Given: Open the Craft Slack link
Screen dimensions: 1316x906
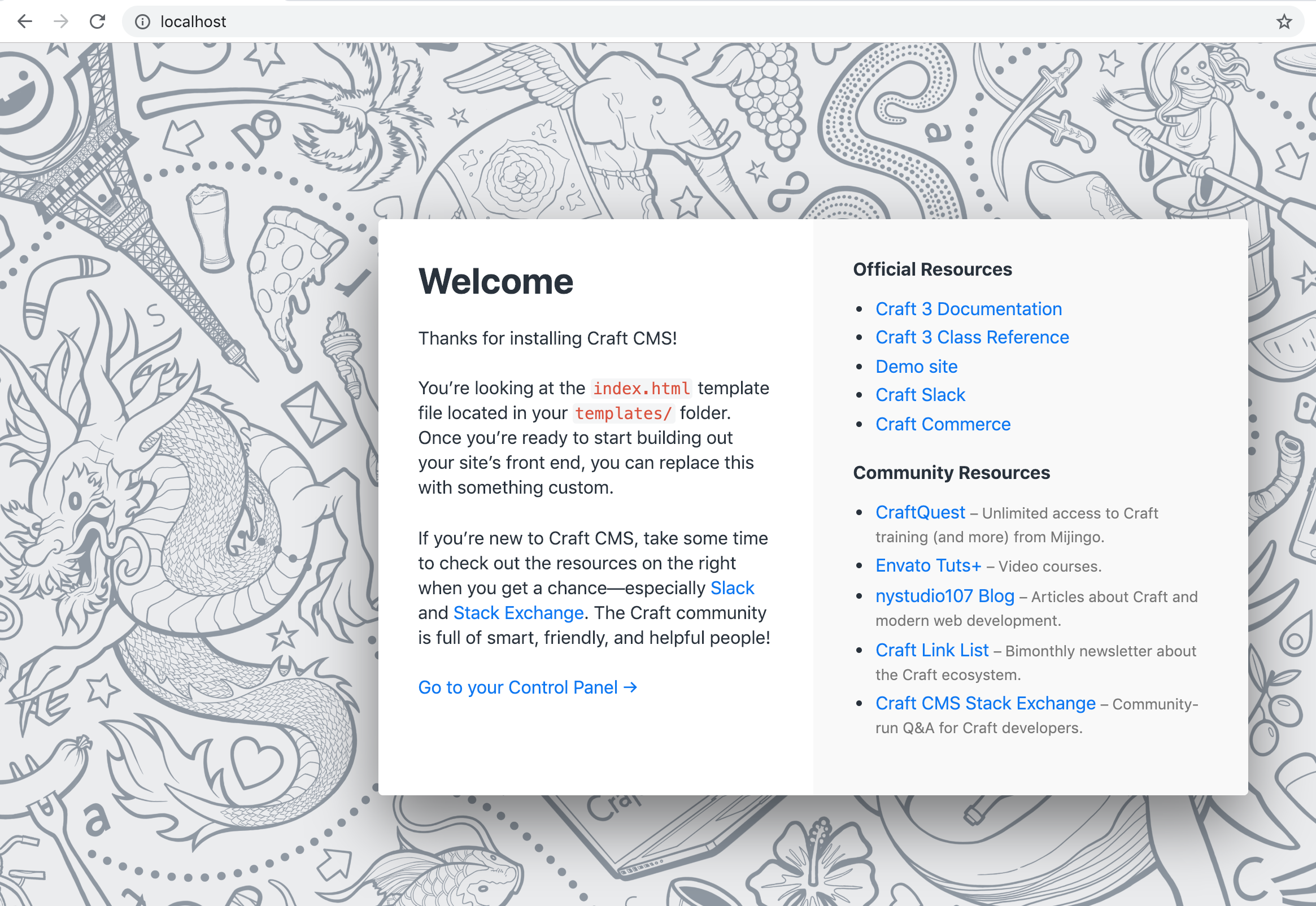Looking at the screenshot, I should [920, 395].
